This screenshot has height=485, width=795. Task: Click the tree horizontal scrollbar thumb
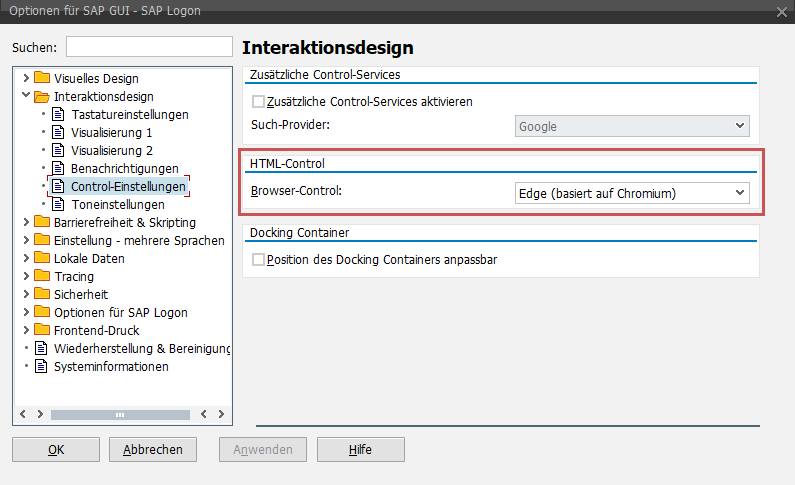(x=120, y=415)
